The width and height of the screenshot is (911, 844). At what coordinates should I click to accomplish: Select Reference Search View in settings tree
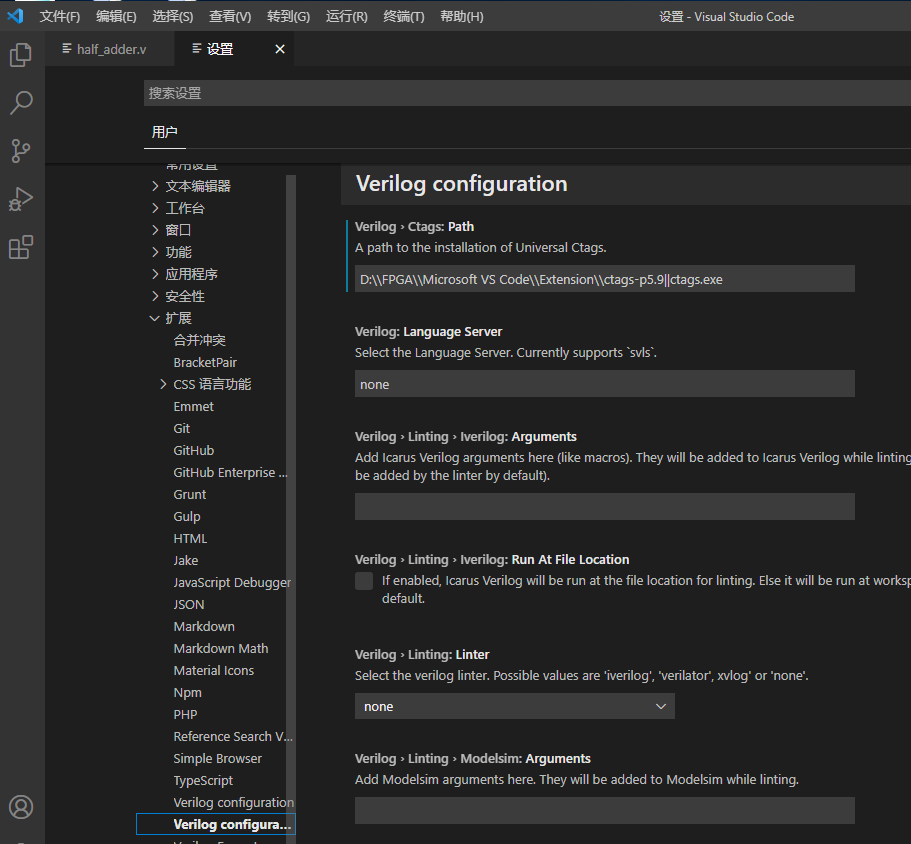click(x=233, y=737)
